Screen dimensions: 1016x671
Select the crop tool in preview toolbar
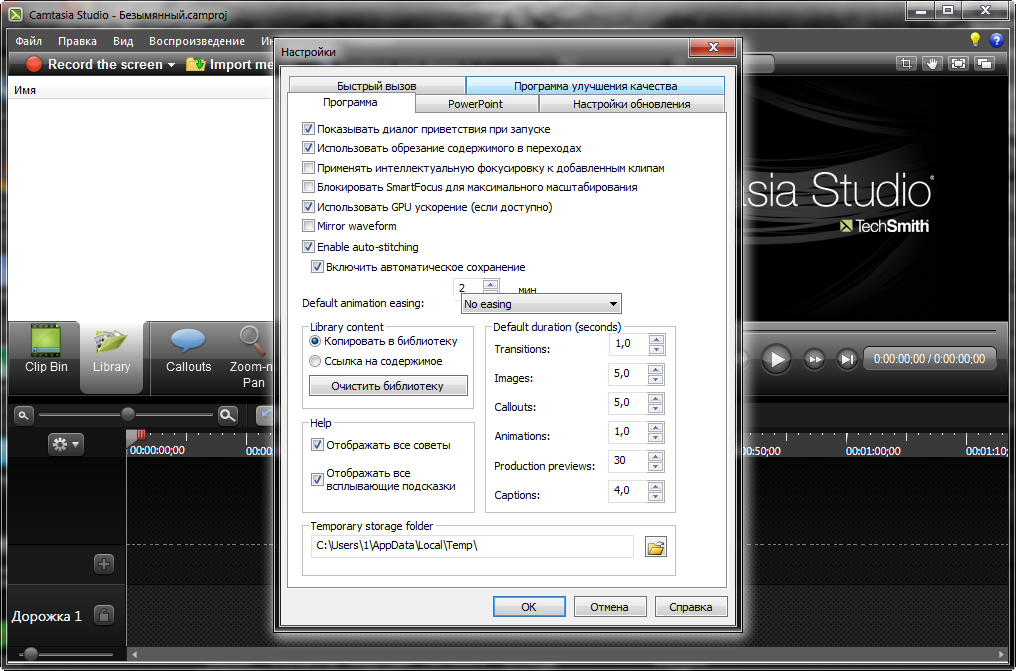[x=906, y=63]
